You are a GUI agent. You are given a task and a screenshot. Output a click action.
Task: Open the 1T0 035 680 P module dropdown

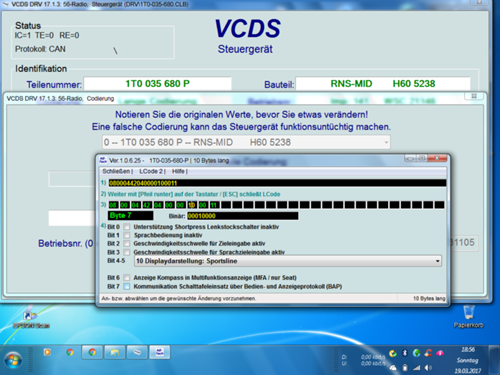pos(246,142)
